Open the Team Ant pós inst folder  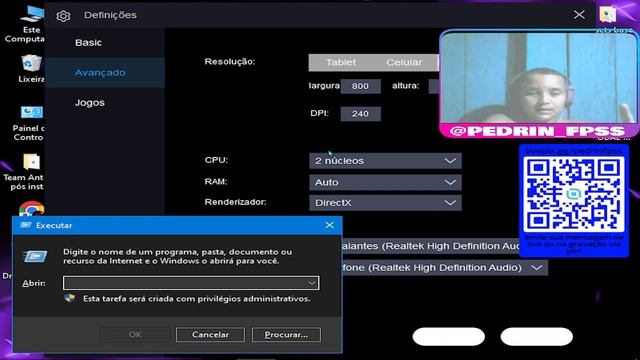click(25, 171)
